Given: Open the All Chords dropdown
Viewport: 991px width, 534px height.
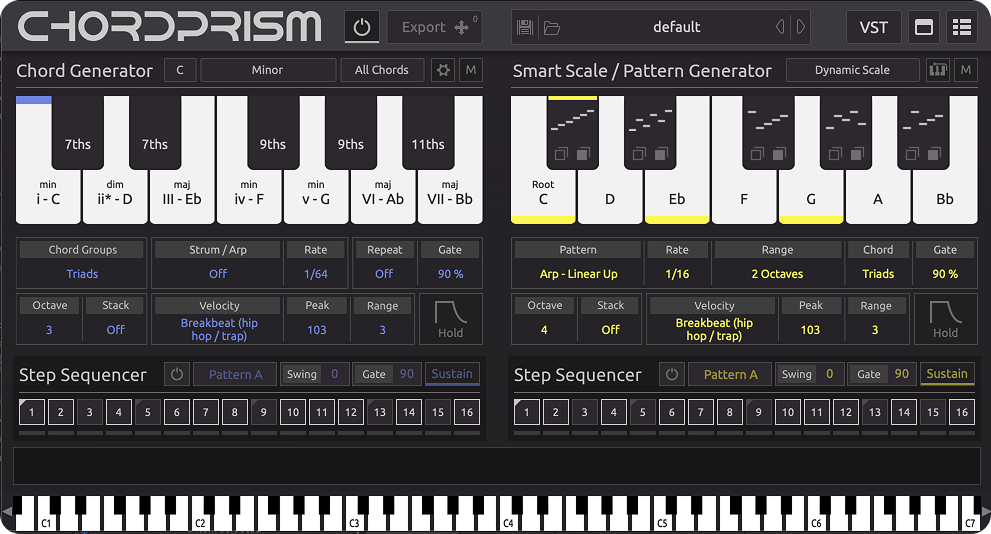Looking at the screenshot, I should pos(382,70).
